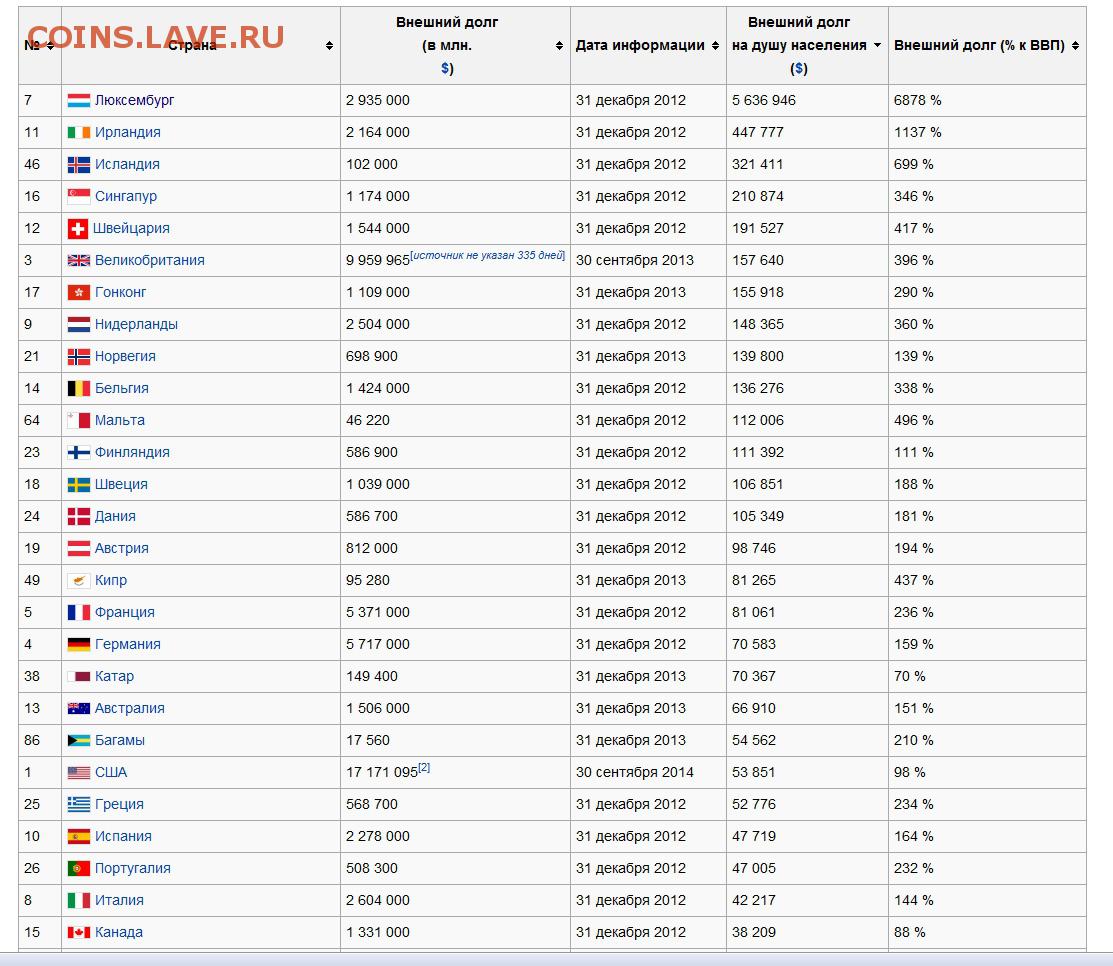Sort by Дата информации column arrows
This screenshot has width=1113, height=966.
pos(716,45)
